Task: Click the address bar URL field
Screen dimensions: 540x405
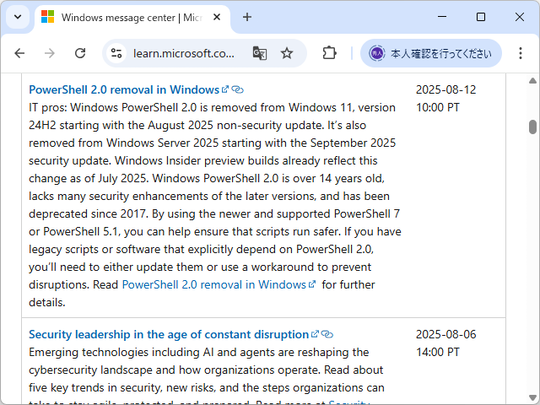Action: coord(184,53)
